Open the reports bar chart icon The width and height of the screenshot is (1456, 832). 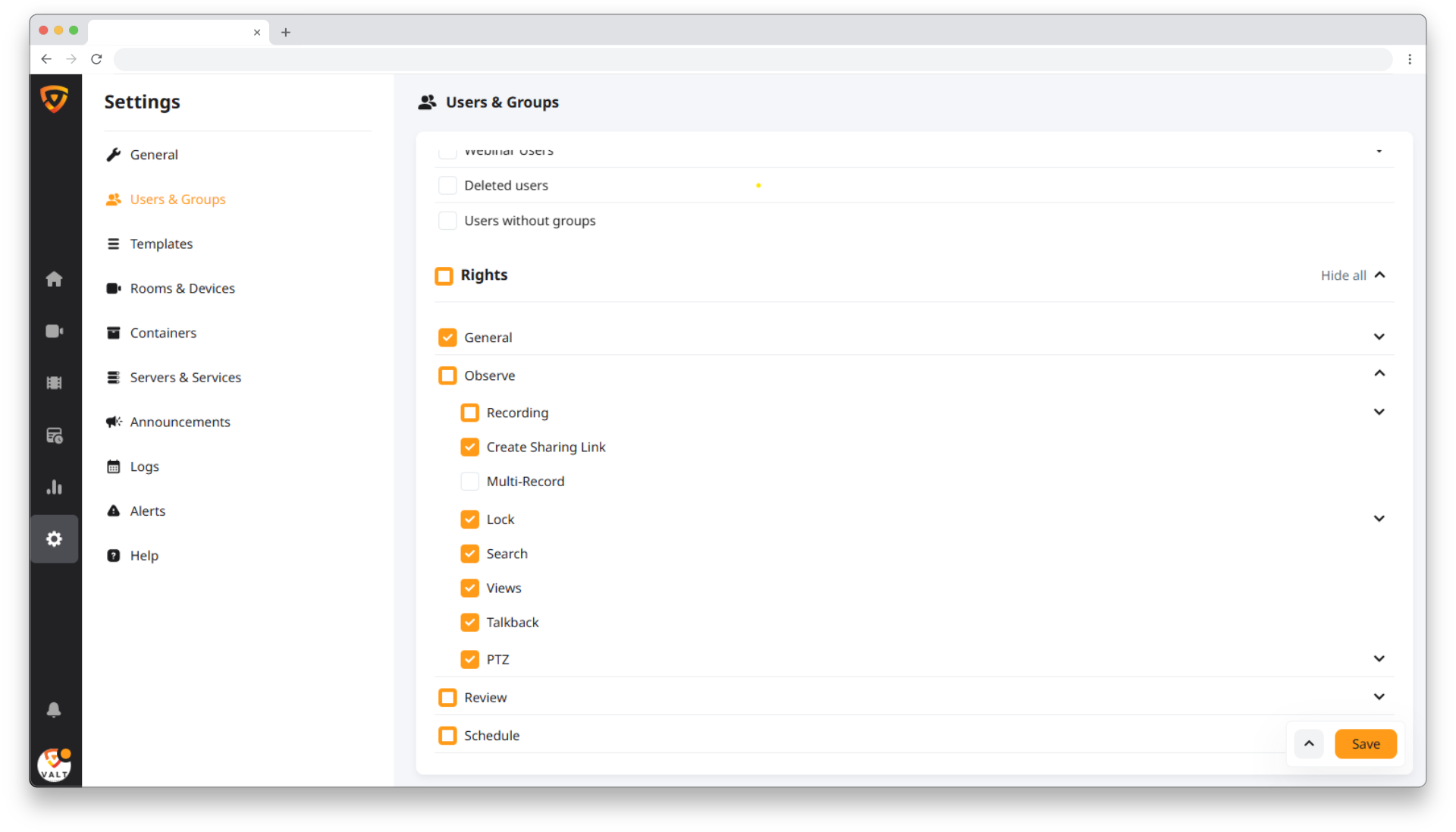tap(54, 487)
